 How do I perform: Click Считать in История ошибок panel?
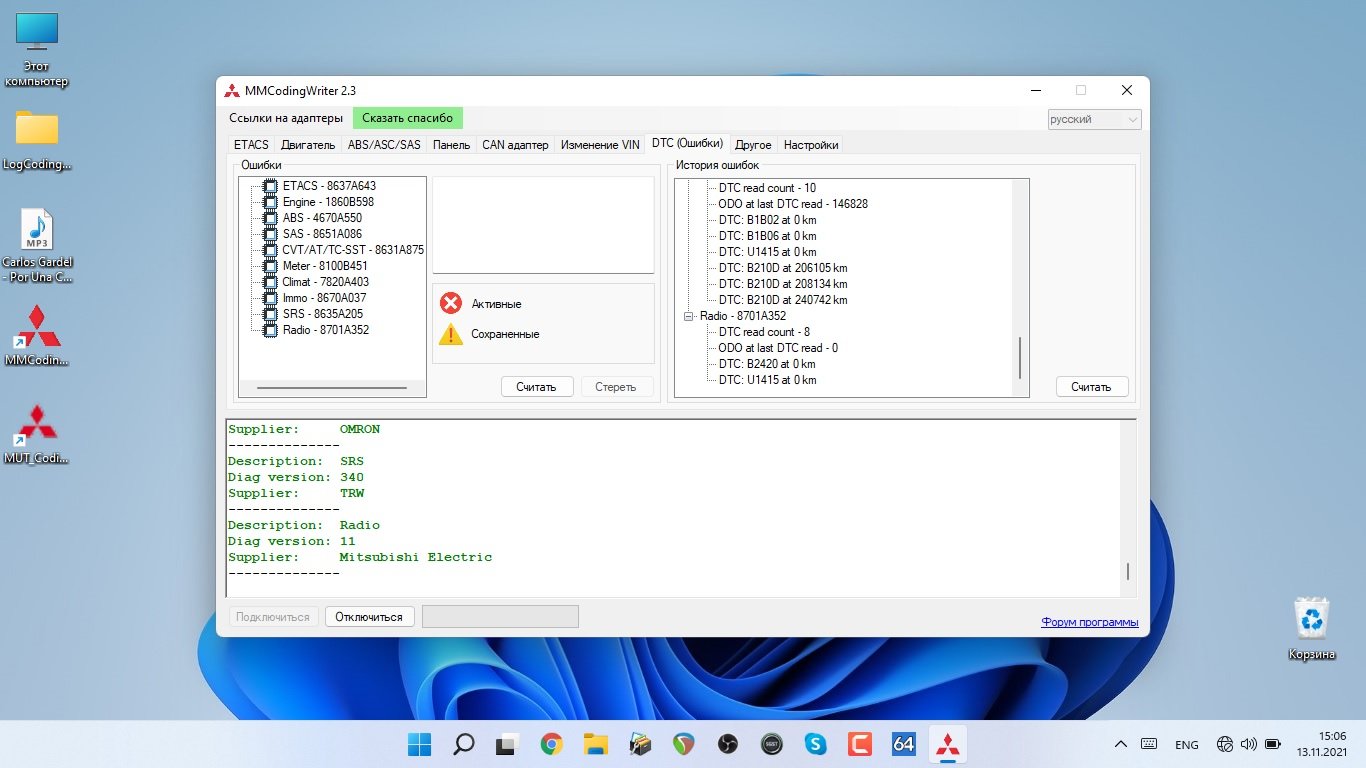[x=1091, y=387]
